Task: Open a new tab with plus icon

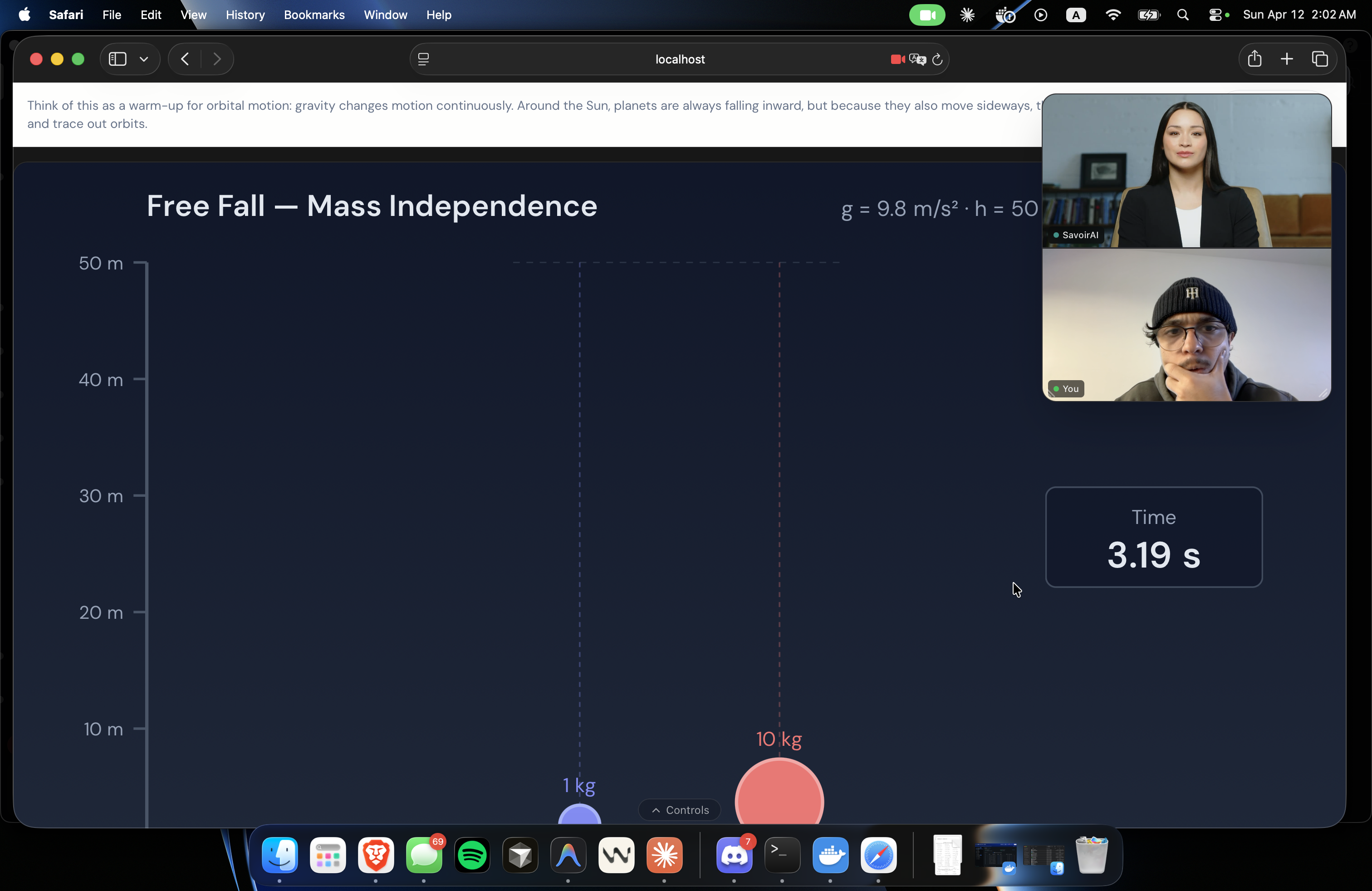Action: pos(1287,59)
